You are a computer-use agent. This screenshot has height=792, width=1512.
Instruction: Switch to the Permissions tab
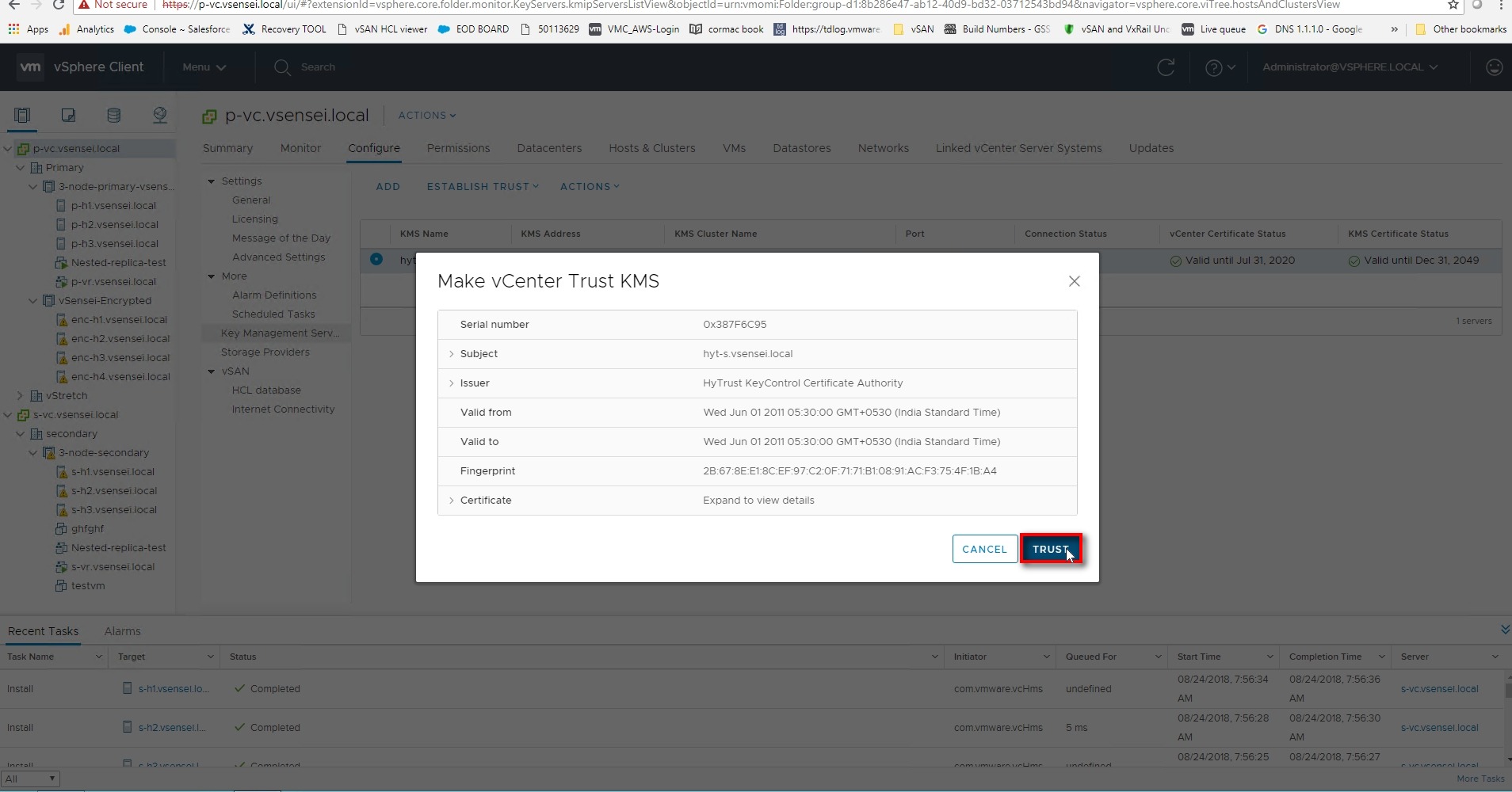pyautogui.click(x=458, y=148)
